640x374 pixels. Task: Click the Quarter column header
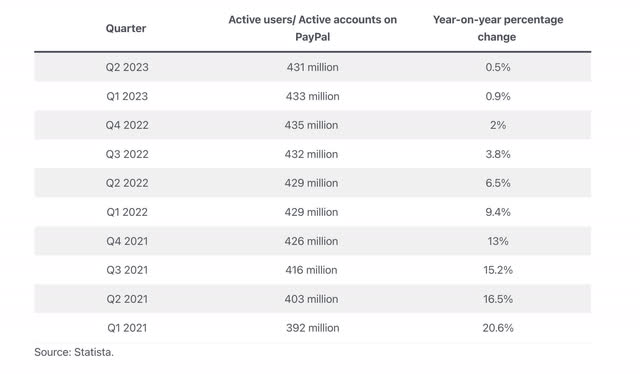126,28
